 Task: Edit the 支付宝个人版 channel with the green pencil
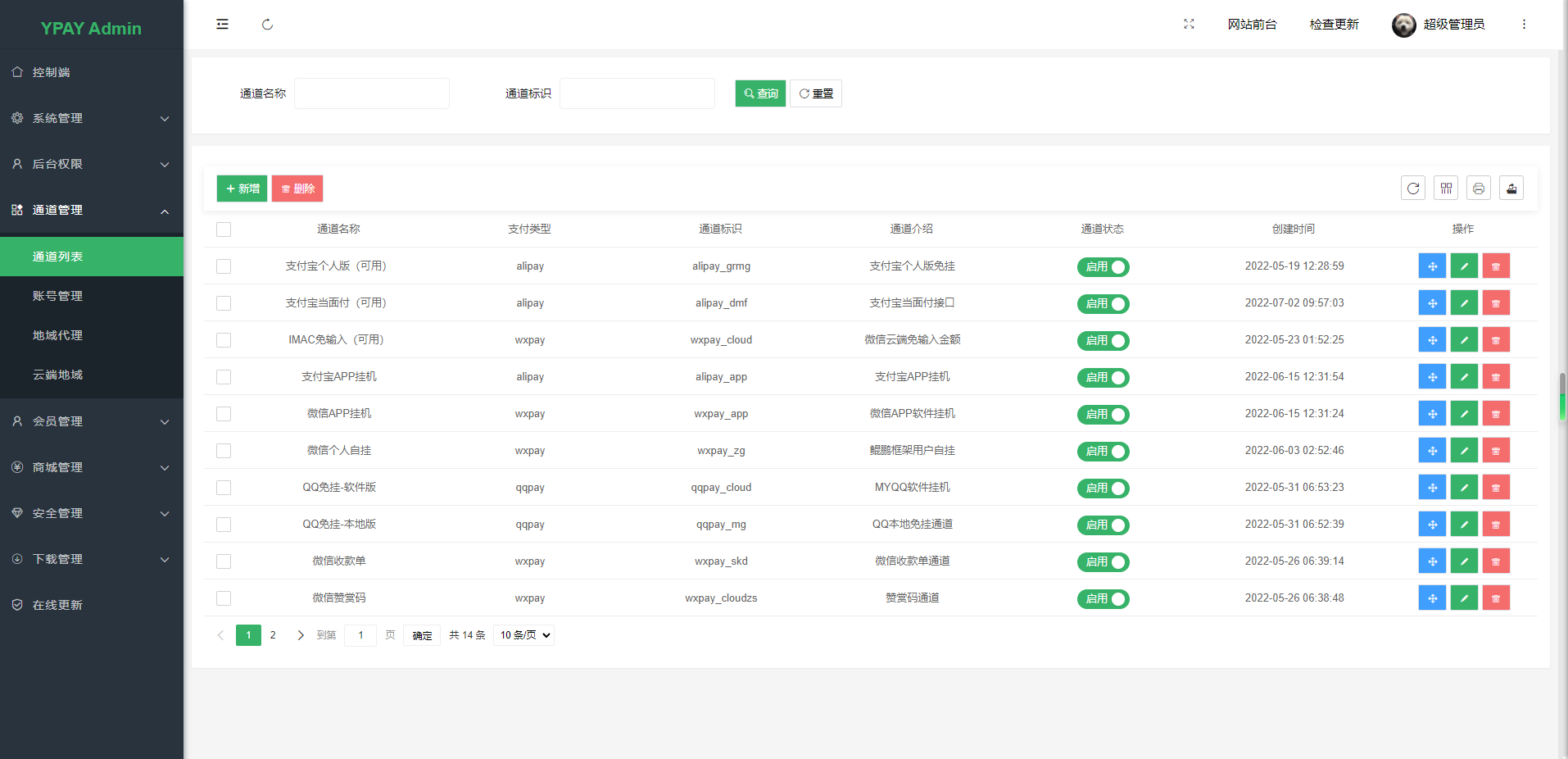coord(1463,266)
